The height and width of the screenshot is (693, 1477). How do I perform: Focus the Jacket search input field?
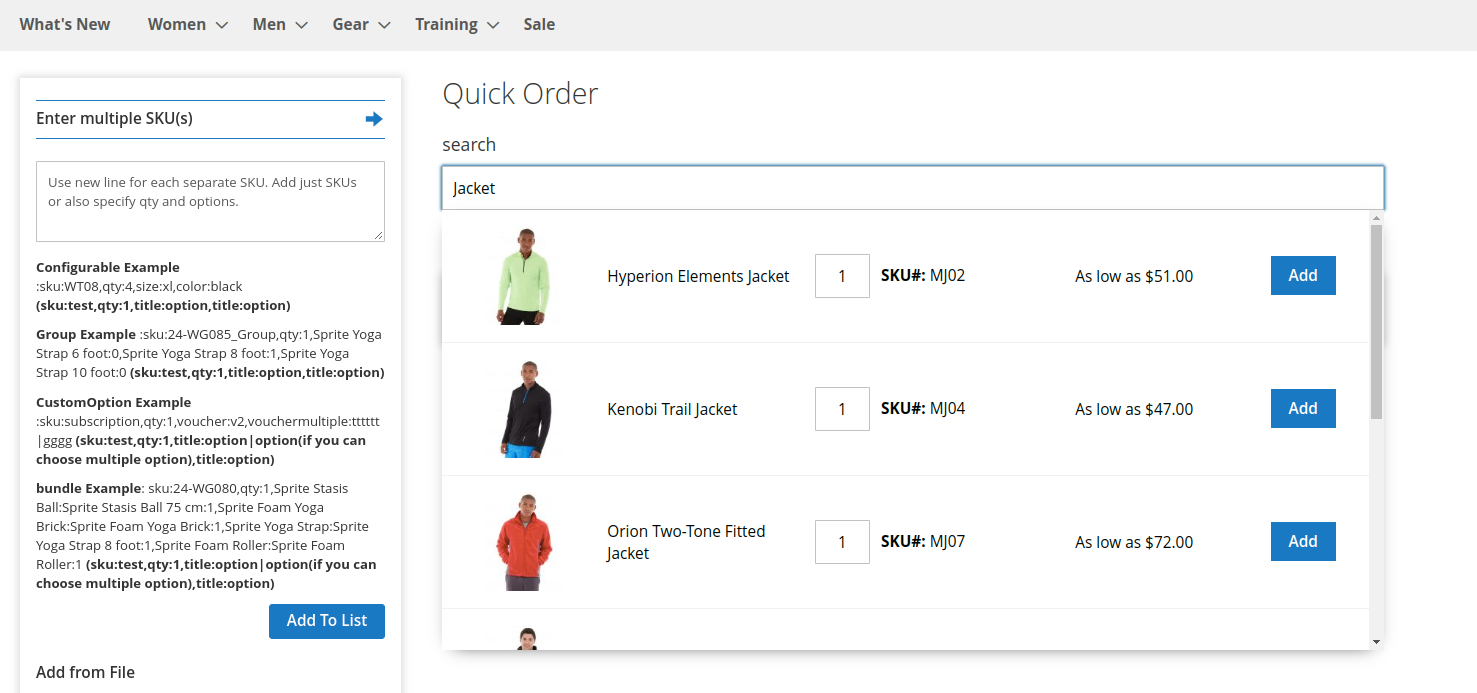(x=912, y=188)
